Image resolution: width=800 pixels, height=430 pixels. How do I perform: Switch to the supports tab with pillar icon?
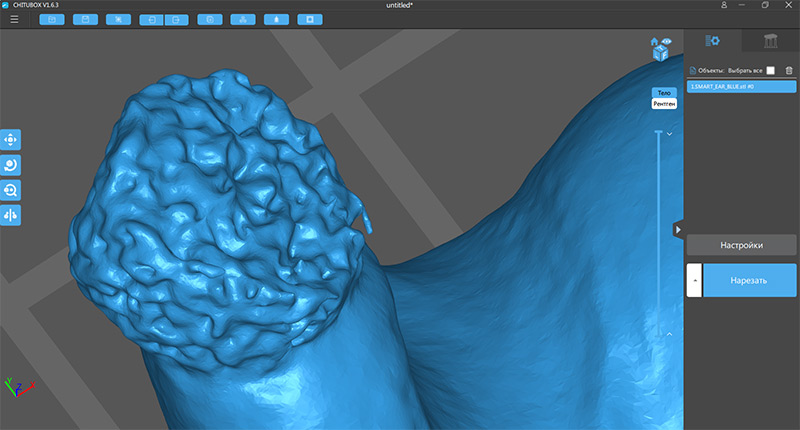click(770, 41)
